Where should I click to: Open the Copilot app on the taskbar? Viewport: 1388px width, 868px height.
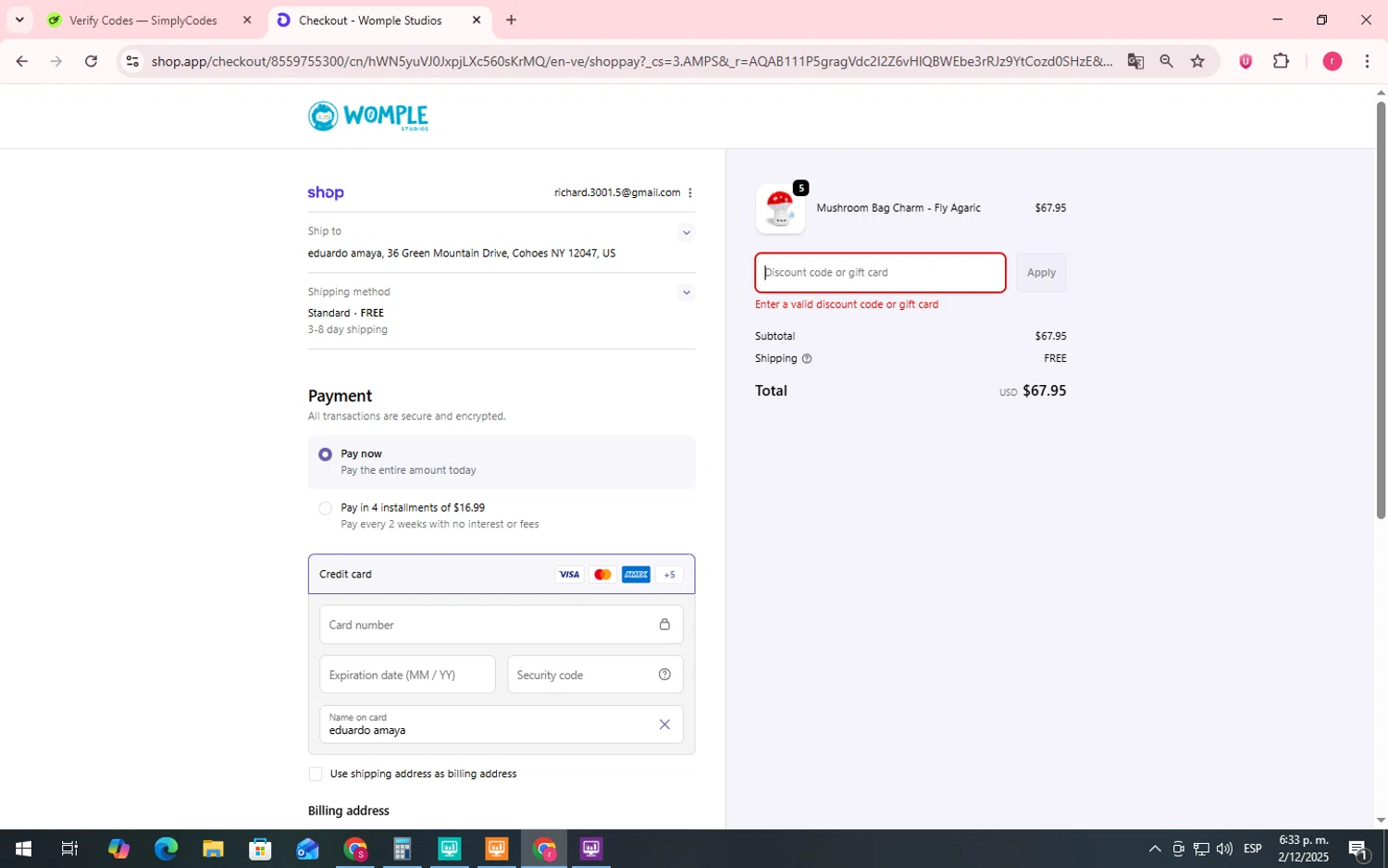118,849
